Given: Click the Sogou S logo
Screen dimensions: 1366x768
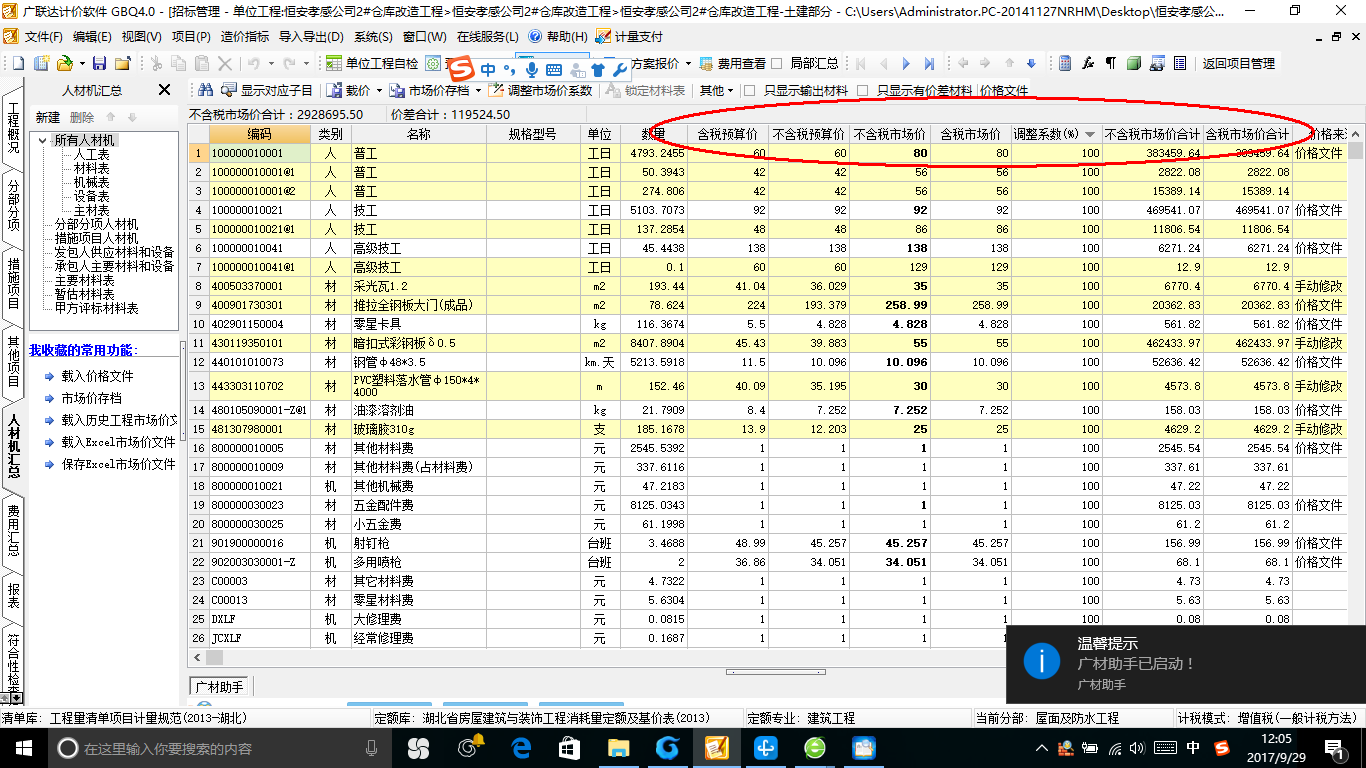Looking at the screenshot, I should point(461,69).
